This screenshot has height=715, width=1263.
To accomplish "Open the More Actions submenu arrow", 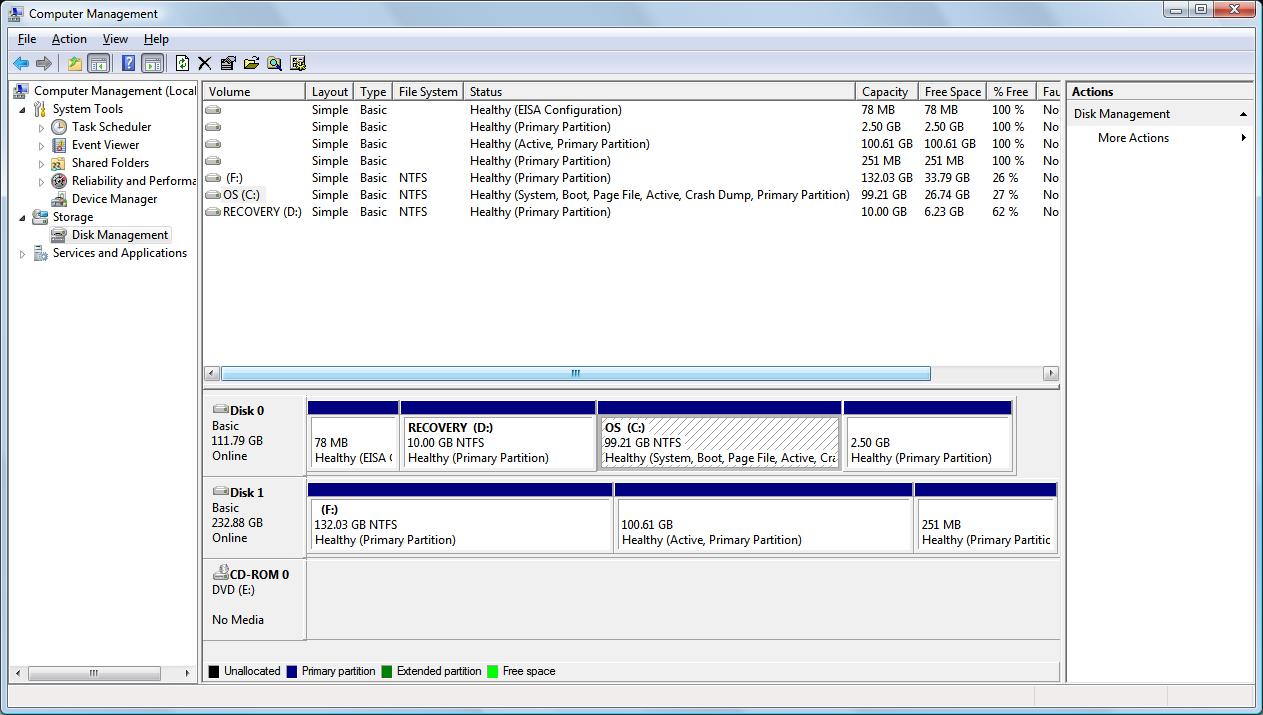I will [x=1244, y=138].
